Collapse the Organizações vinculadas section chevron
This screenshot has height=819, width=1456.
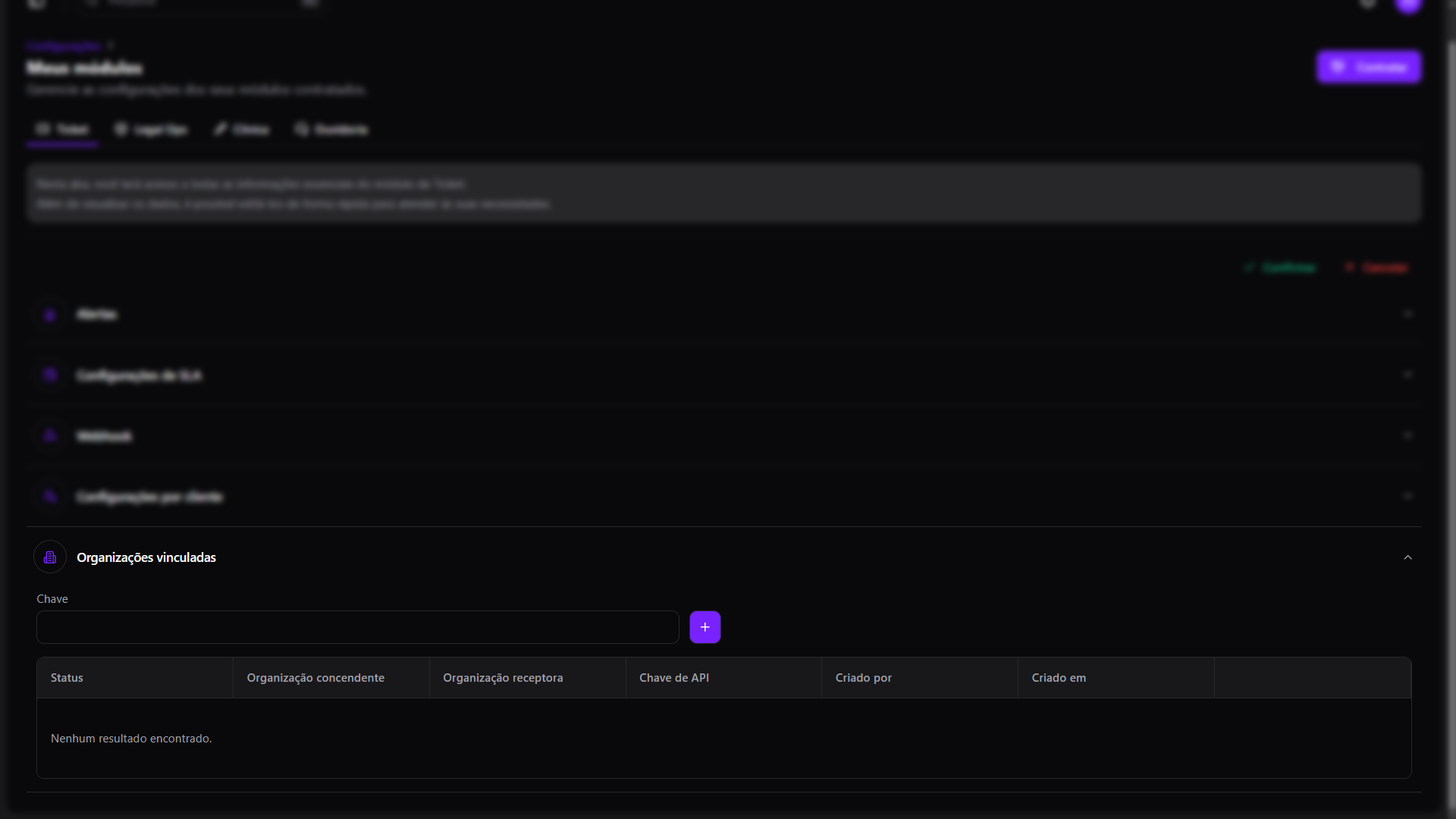click(x=1407, y=557)
